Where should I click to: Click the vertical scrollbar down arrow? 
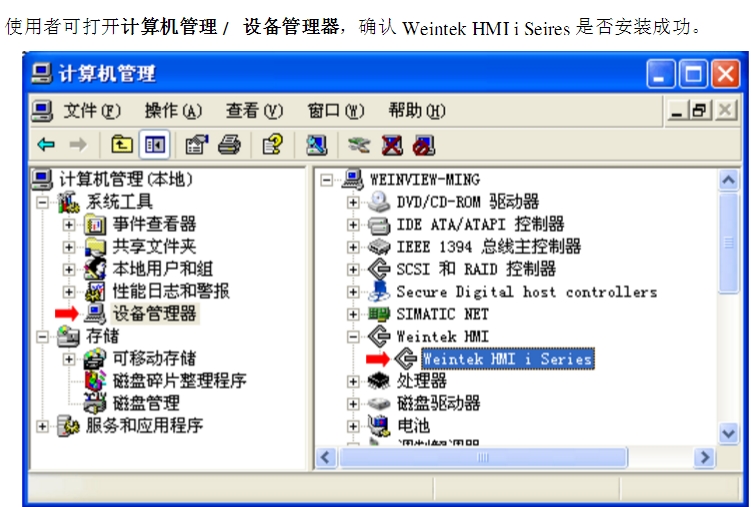[729, 434]
